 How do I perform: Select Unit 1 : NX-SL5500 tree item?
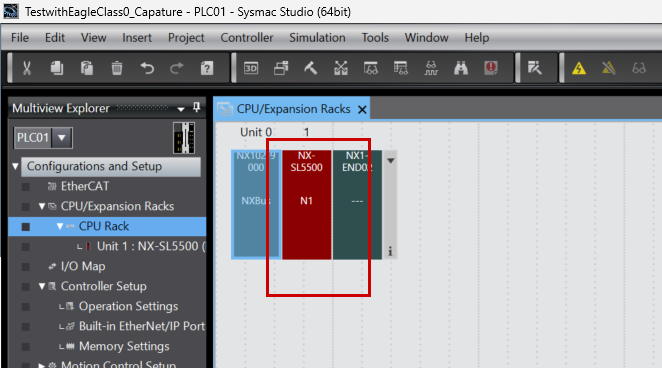[x=152, y=246]
